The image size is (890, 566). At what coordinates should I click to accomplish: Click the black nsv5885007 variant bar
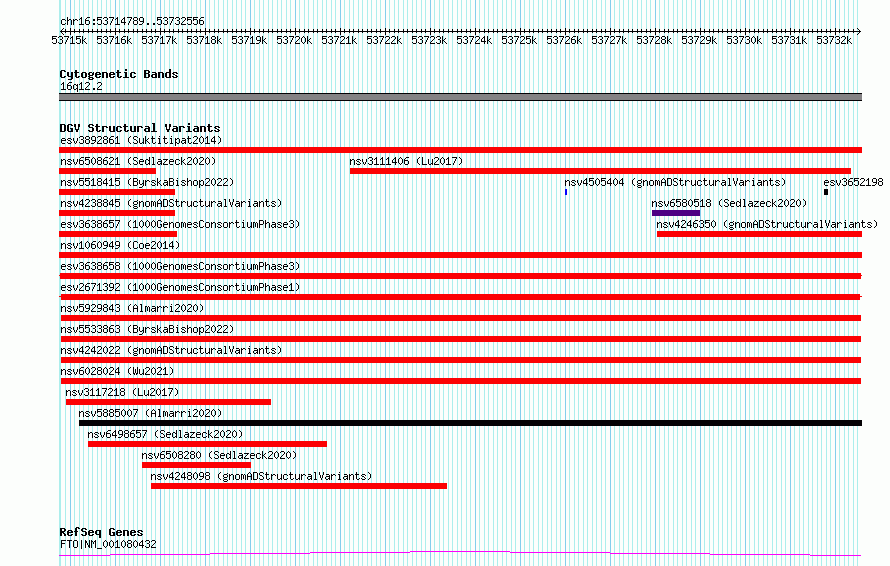coord(471,423)
